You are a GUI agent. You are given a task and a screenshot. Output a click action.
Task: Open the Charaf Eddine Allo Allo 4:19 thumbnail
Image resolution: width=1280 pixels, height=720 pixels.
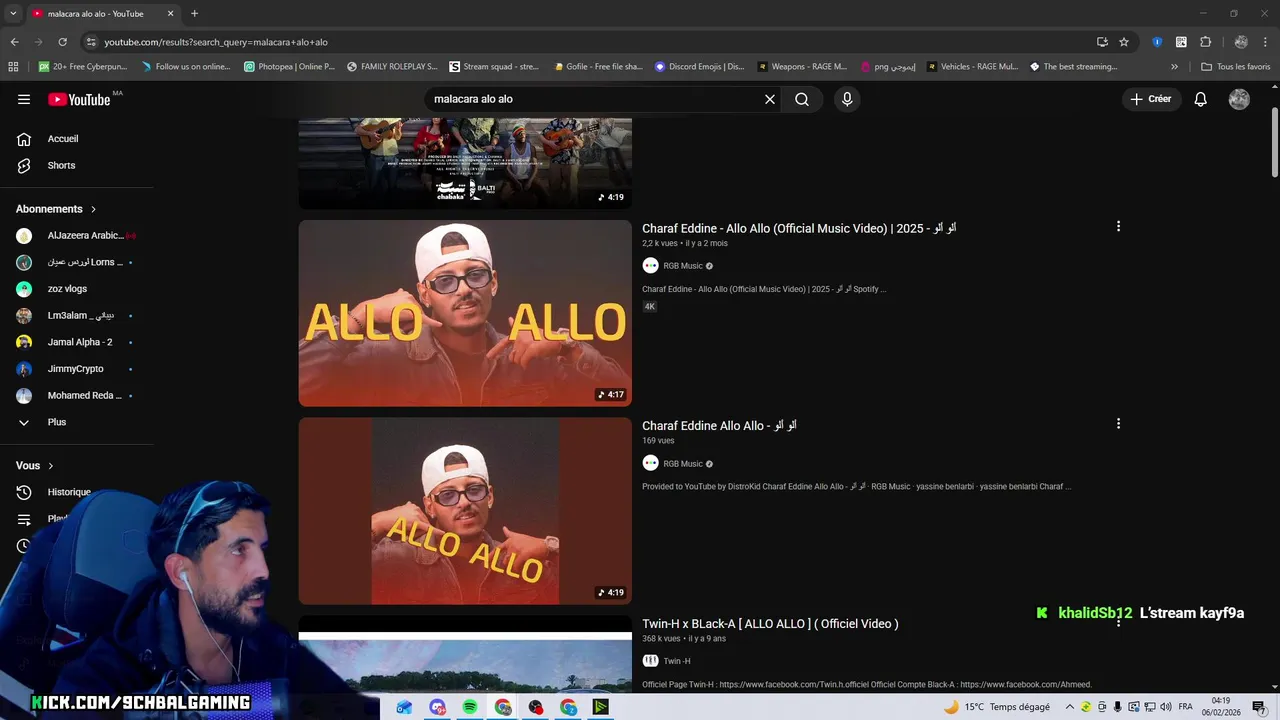click(465, 511)
